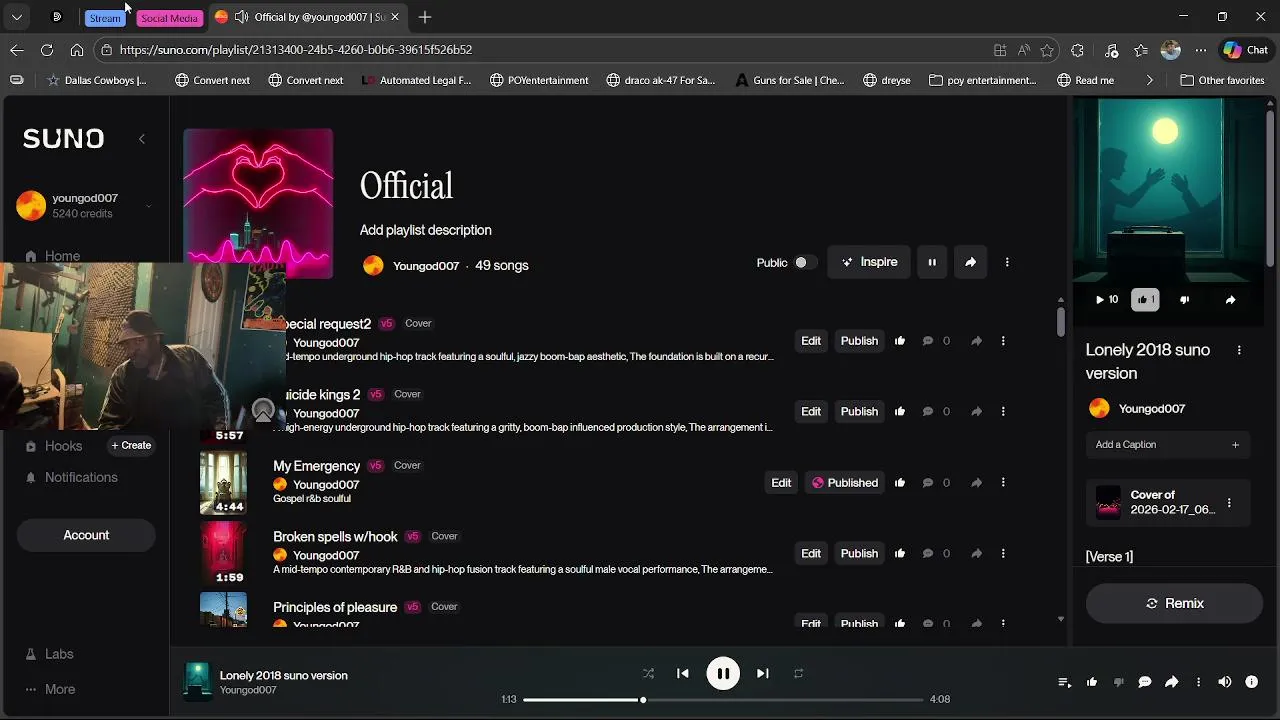The image size is (1280, 720).
Task: Open the play queue icon in the player bar
Action: coord(1065,682)
